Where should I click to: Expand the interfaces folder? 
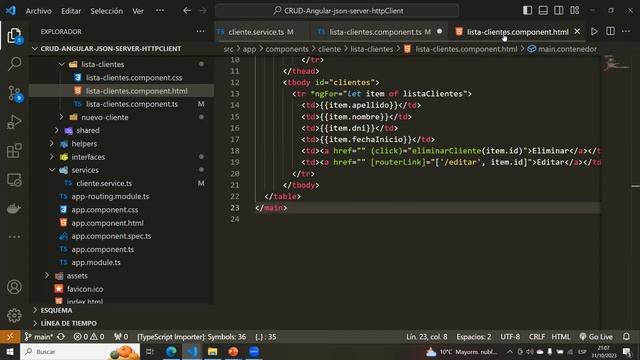(52, 157)
